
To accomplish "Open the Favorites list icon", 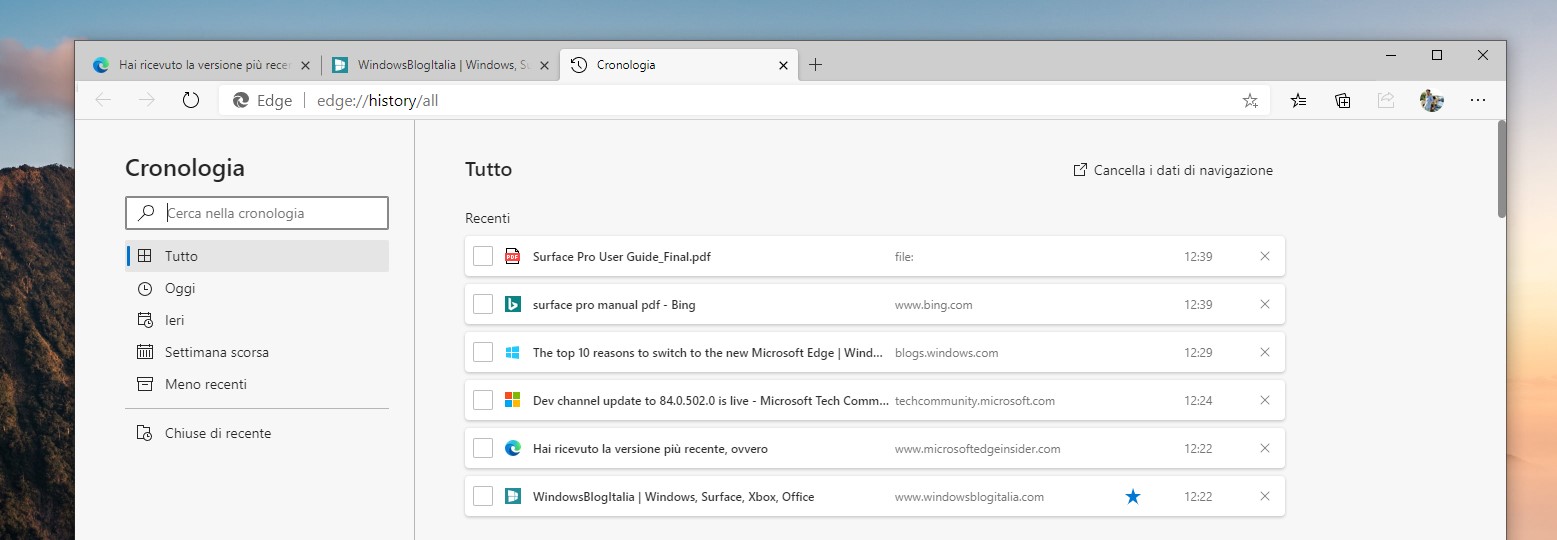I will 1298,100.
